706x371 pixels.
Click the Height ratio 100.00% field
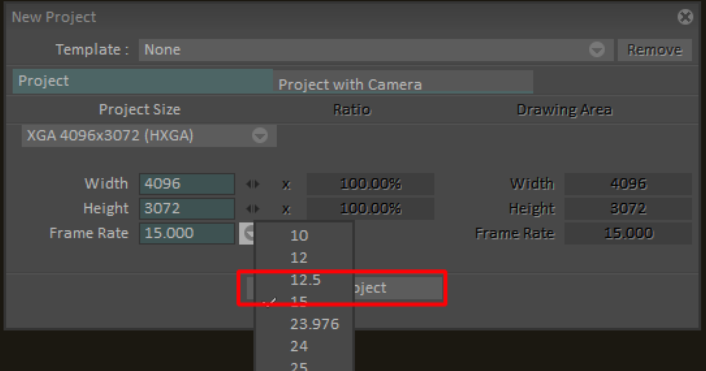(370, 208)
